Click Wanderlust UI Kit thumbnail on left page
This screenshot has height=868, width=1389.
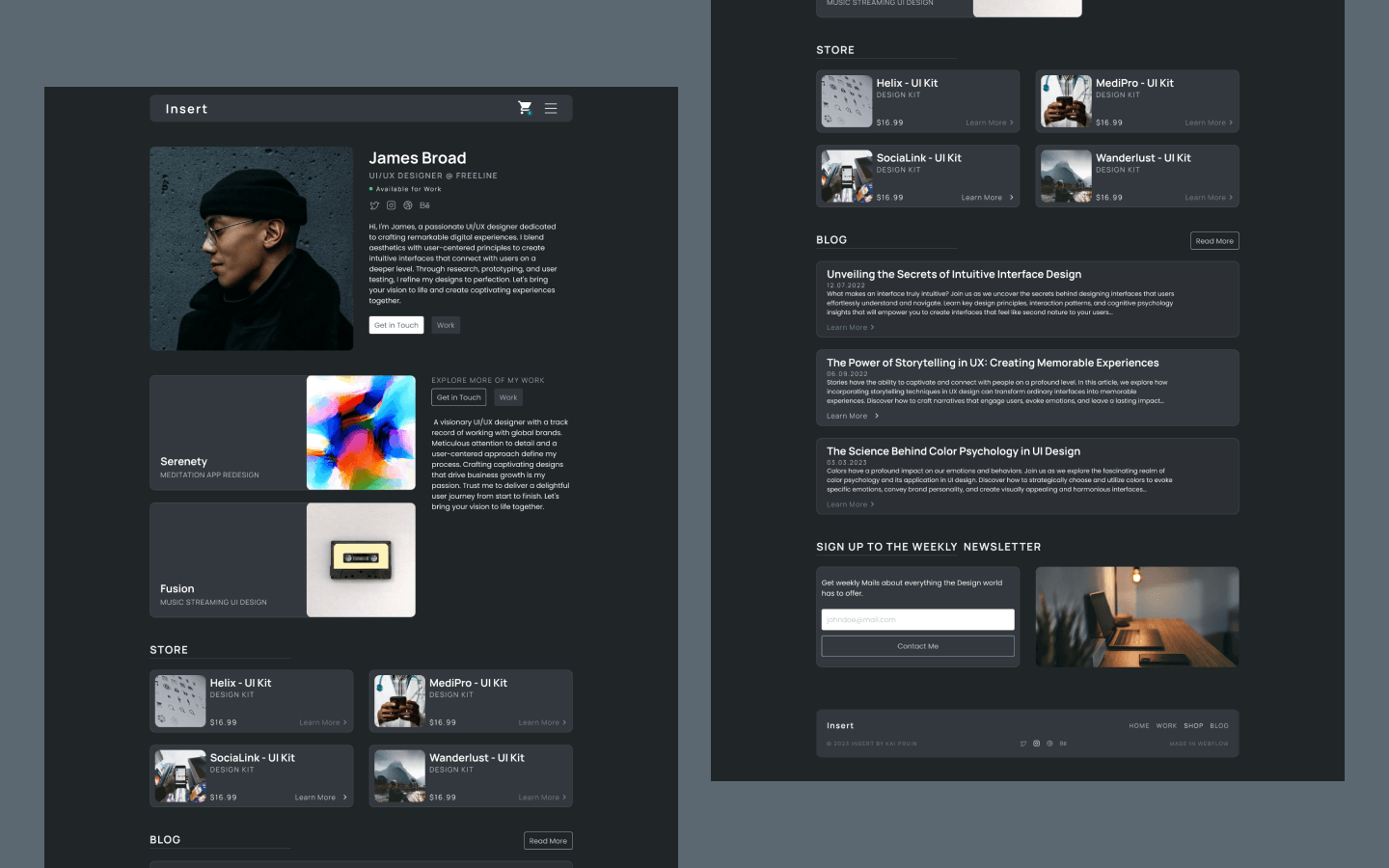coord(399,776)
